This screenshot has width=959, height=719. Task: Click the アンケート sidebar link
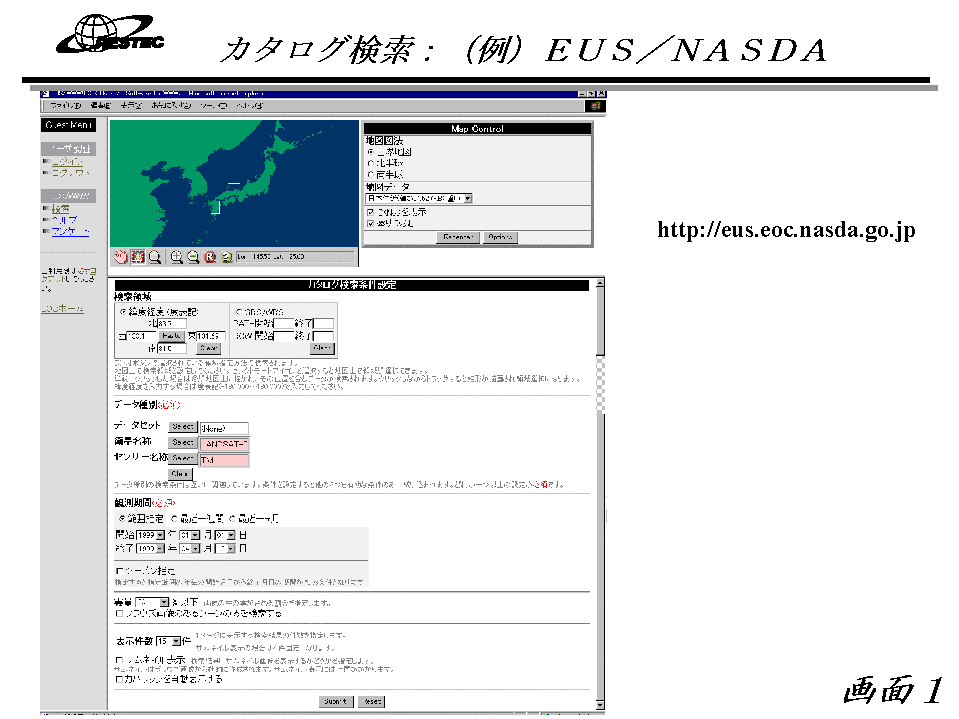click(x=70, y=231)
